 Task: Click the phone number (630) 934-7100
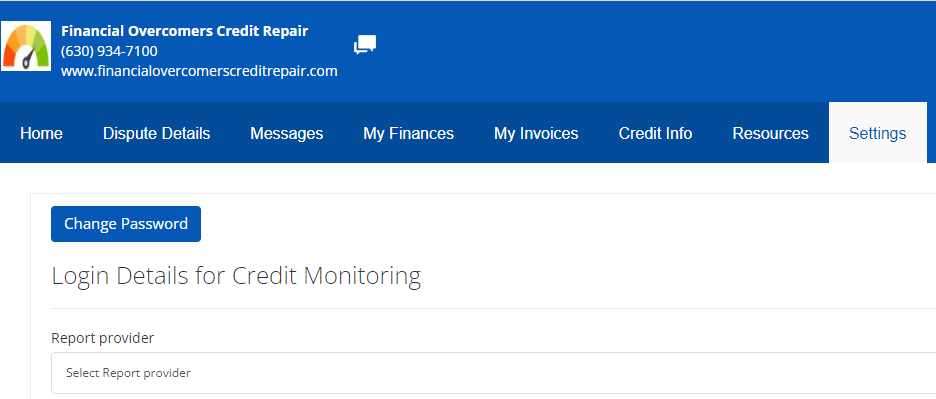pyautogui.click(x=109, y=51)
